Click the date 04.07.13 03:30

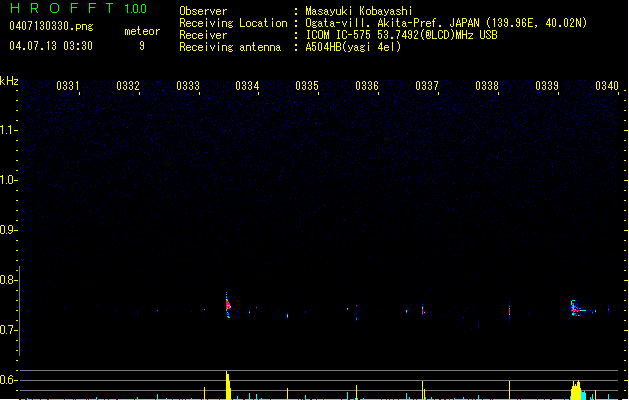tap(51, 46)
